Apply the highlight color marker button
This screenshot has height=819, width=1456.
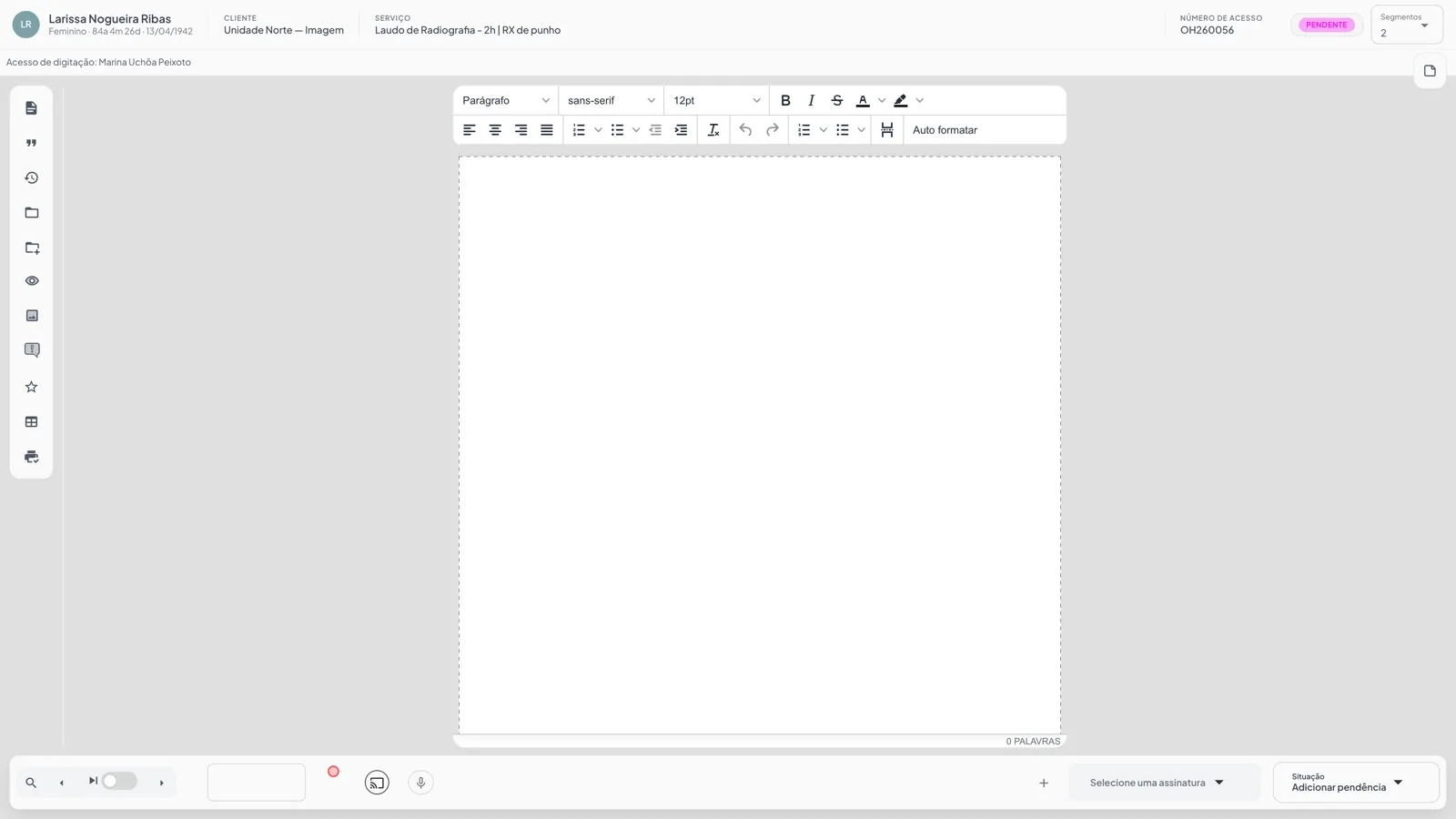coord(901,101)
